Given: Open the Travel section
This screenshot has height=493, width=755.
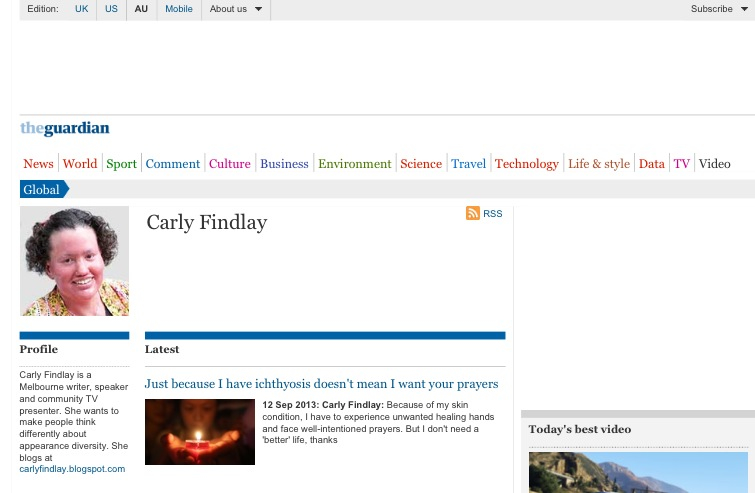Looking at the screenshot, I should 469,164.
